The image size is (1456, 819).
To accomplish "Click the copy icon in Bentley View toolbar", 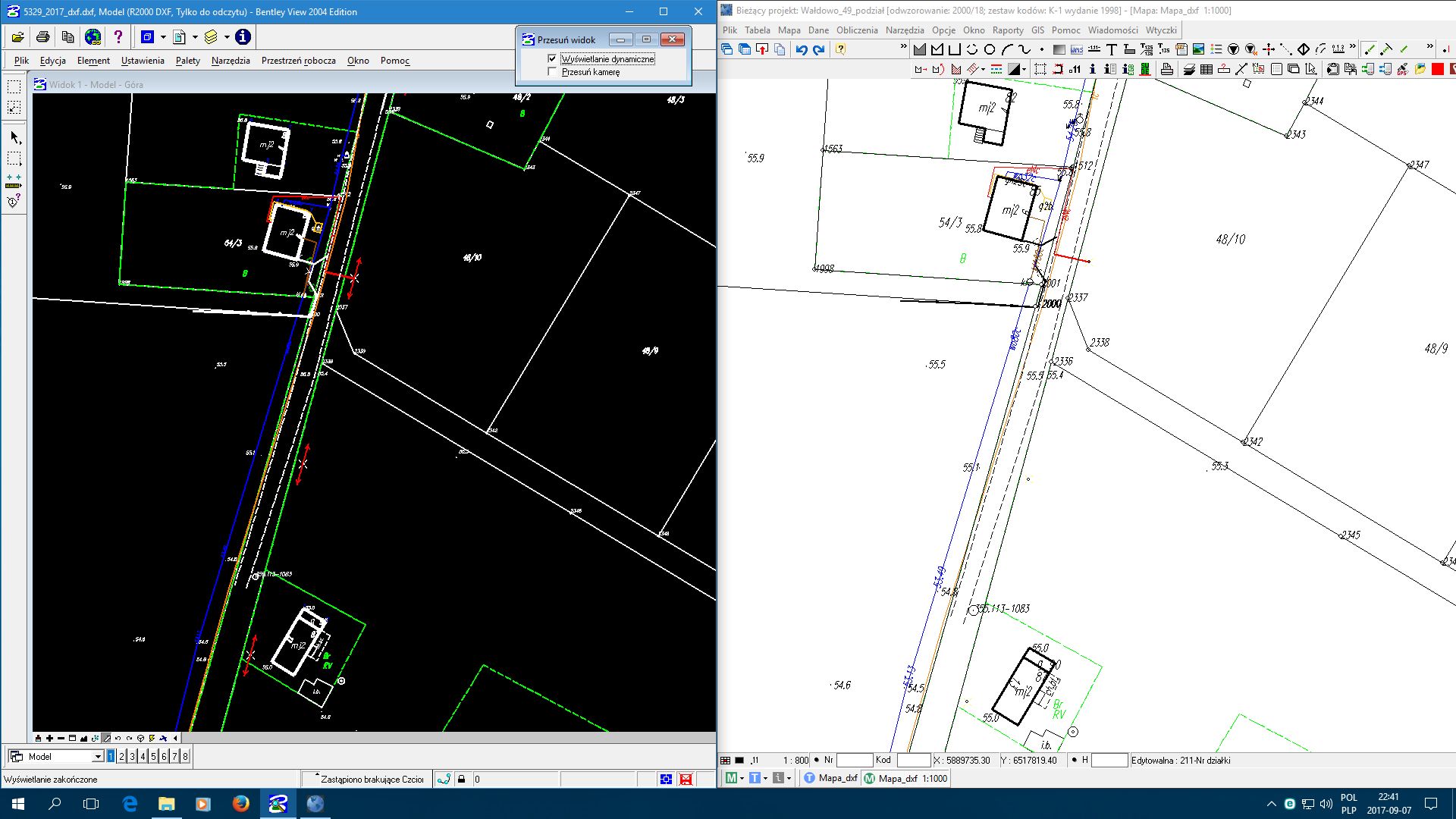I will tap(67, 36).
